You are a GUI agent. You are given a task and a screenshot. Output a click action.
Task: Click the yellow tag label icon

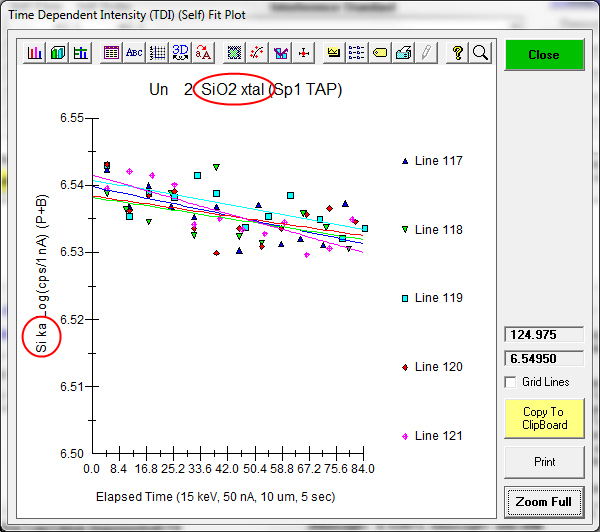380,53
